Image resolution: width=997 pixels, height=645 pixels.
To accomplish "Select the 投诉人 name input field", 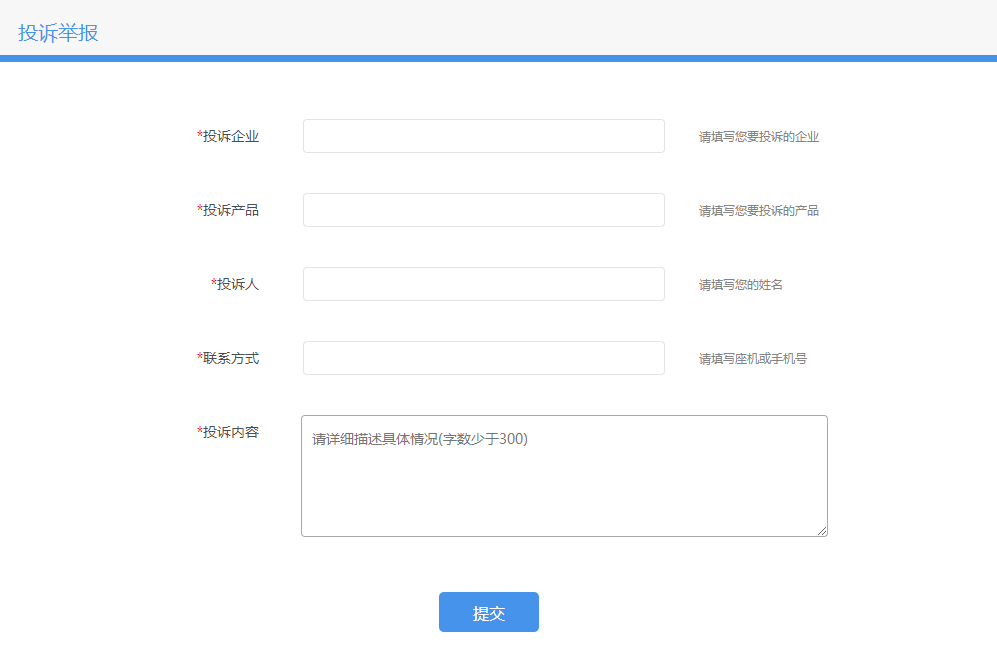I will click(x=483, y=284).
